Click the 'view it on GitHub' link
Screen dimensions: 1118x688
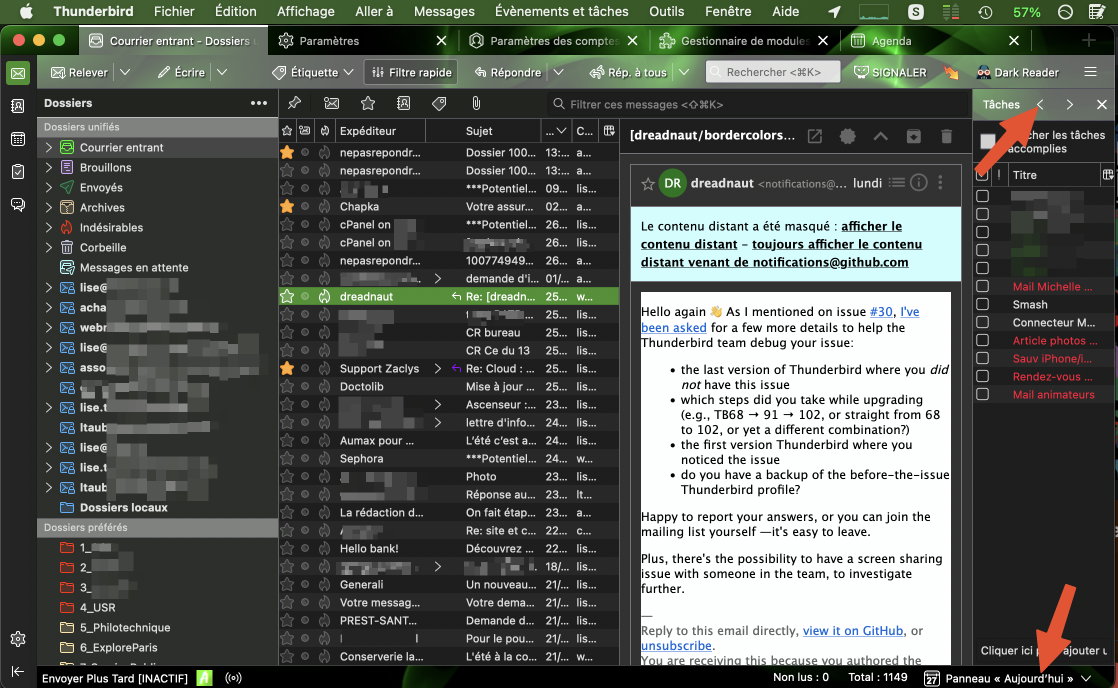pos(852,631)
